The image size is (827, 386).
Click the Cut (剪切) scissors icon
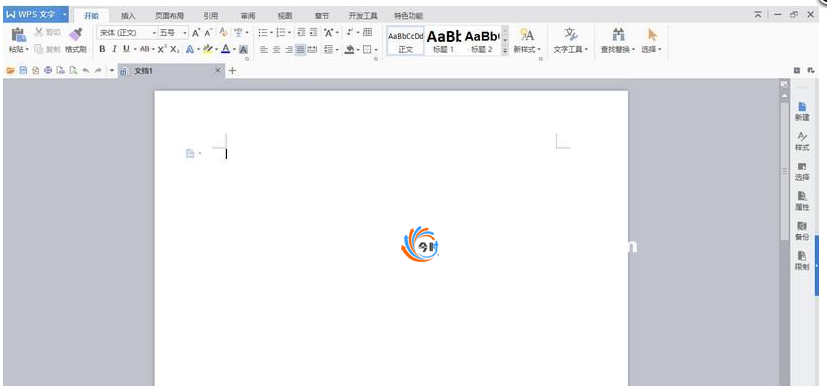39,33
